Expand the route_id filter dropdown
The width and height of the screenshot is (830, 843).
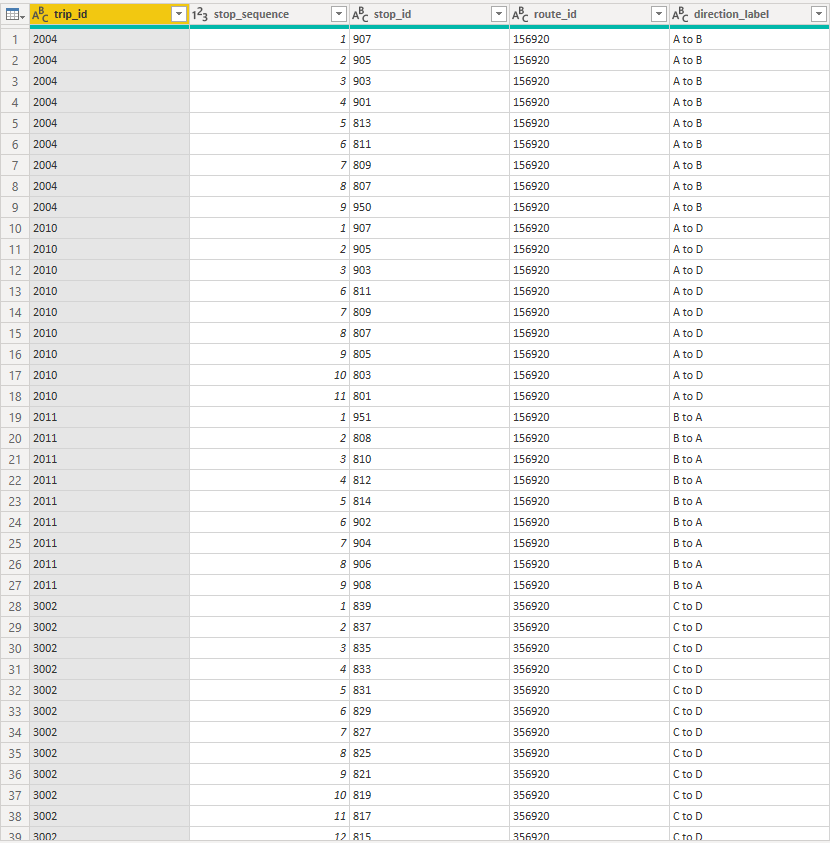(659, 15)
